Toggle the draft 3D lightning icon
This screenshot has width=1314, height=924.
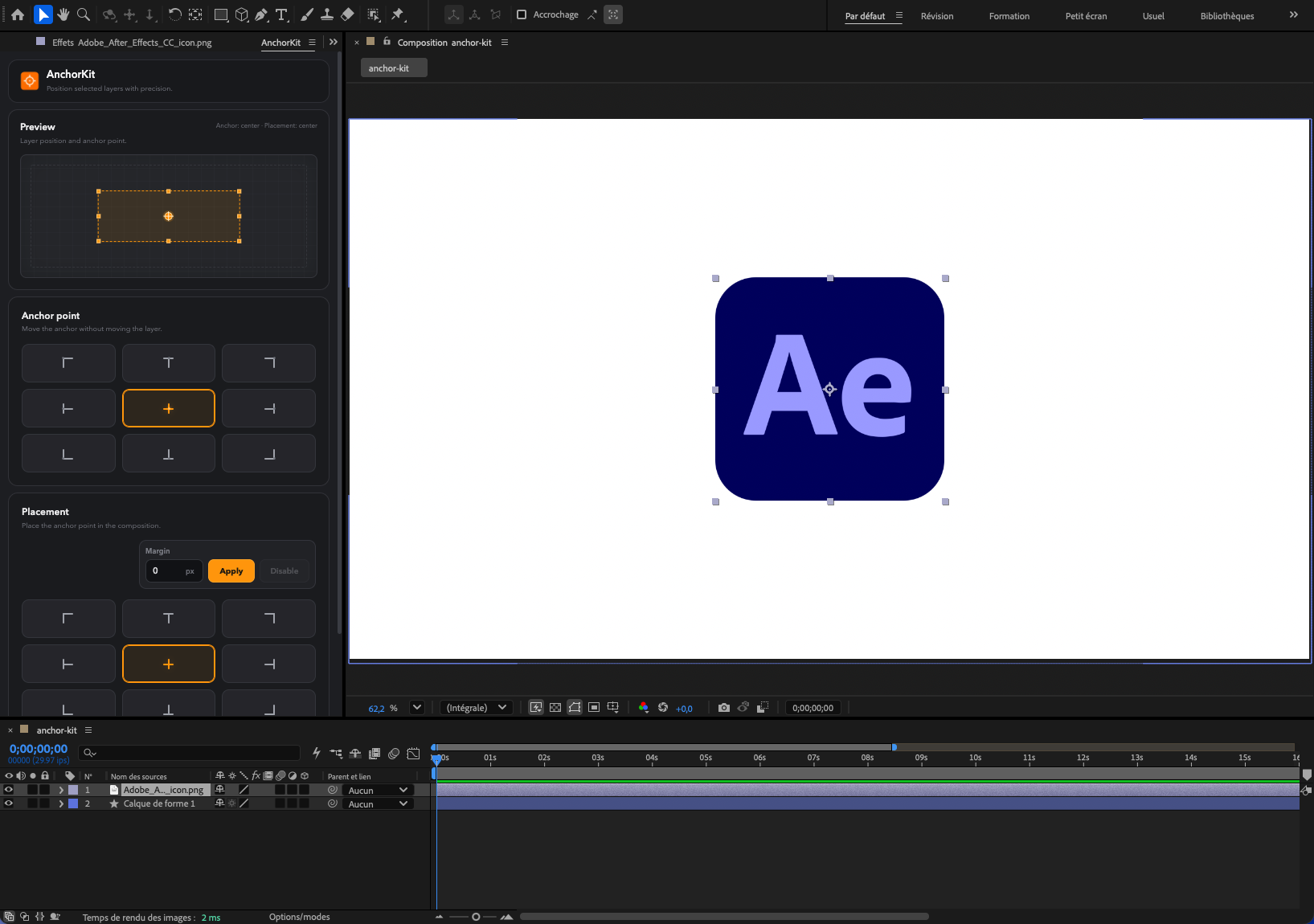(317, 754)
